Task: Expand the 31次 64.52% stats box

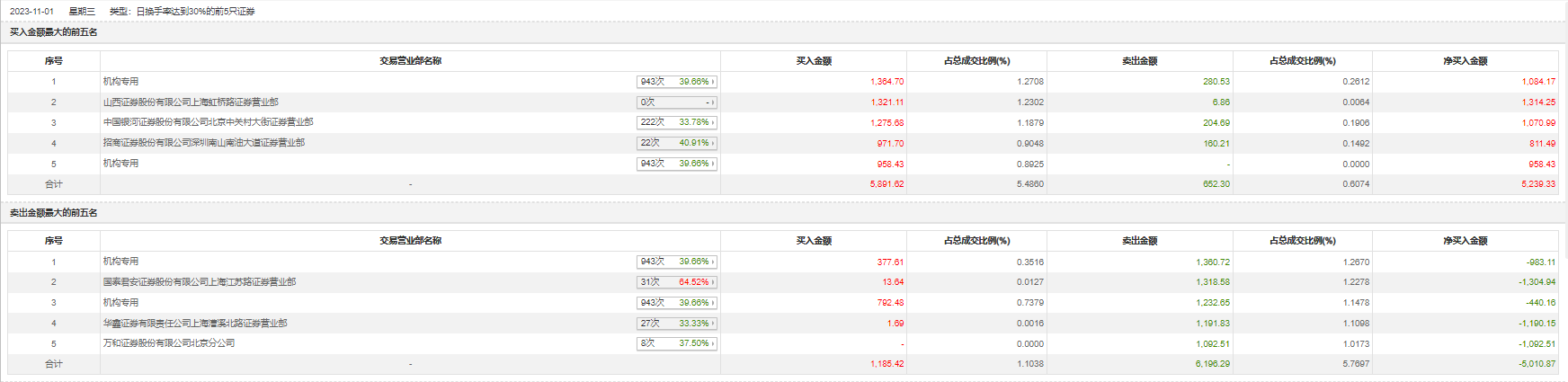Action: pyautogui.click(x=713, y=282)
